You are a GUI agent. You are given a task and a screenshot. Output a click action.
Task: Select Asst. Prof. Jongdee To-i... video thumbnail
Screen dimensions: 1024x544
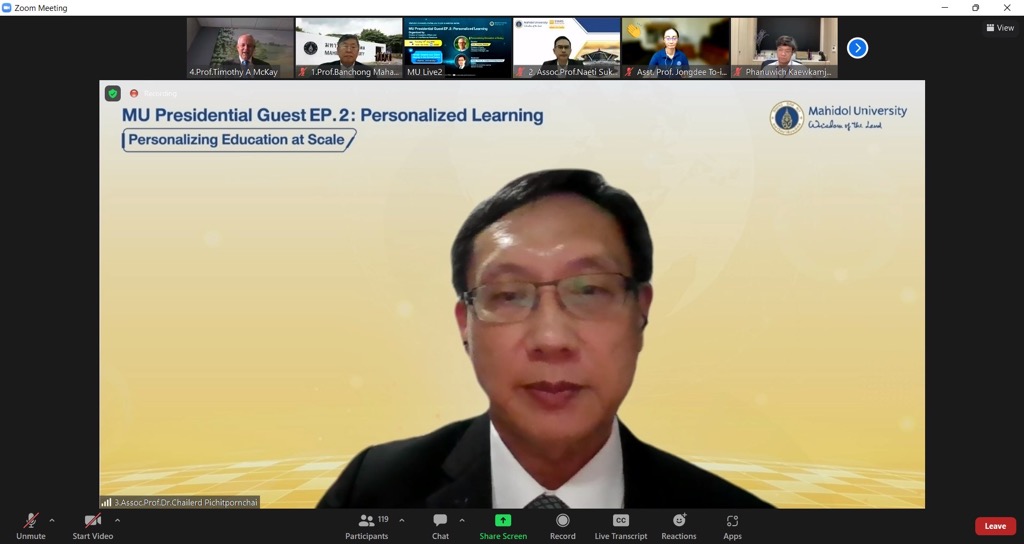click(x=675, y=48)
